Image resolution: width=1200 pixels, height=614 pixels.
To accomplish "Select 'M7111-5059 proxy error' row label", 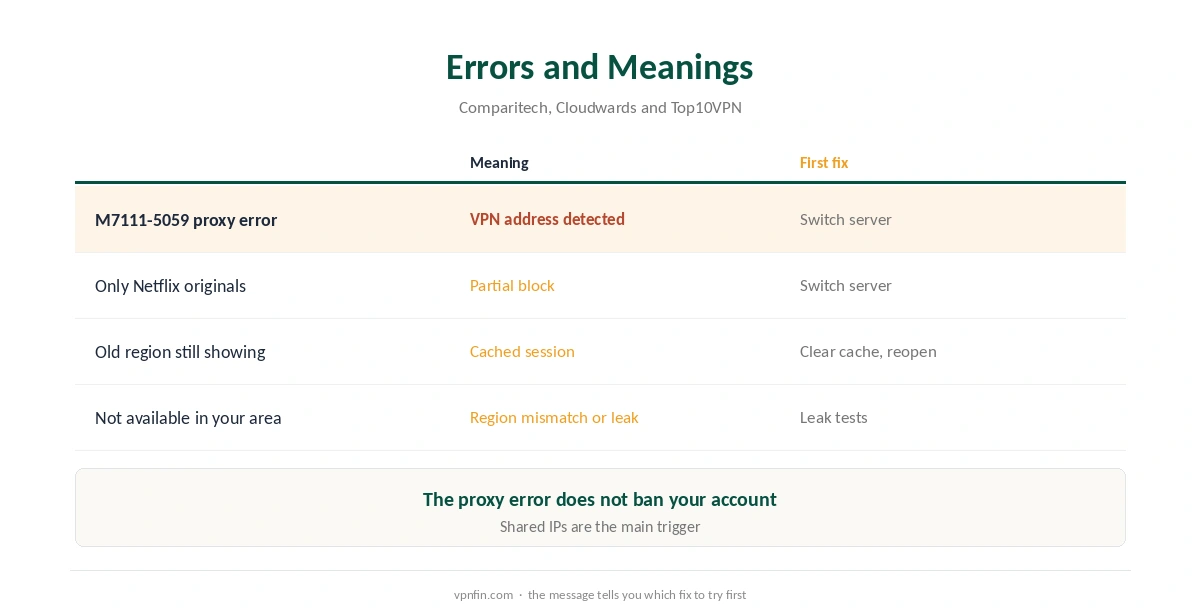I will pos(186,220).
